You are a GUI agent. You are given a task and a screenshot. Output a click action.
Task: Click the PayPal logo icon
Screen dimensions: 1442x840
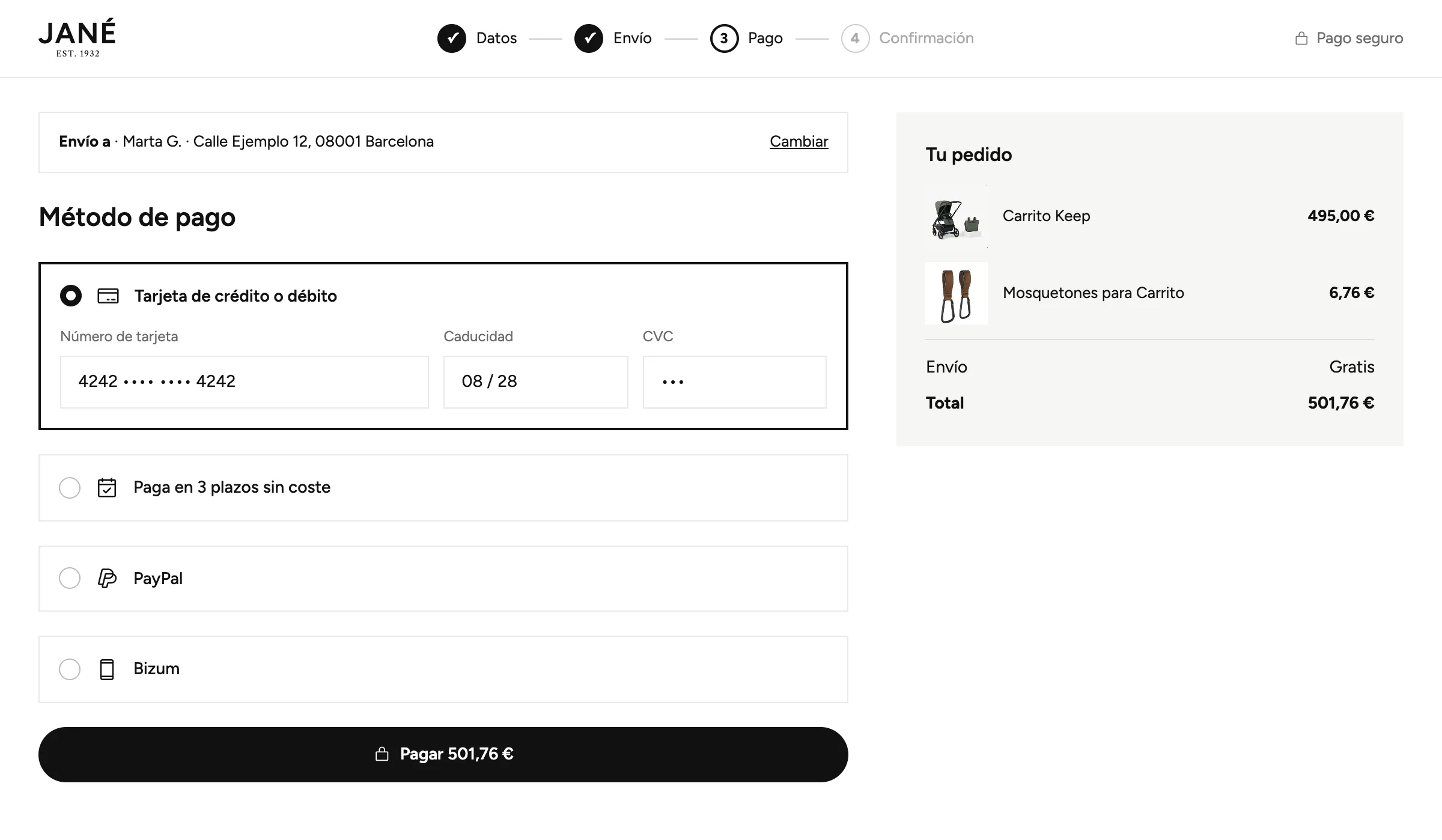(x=107, y=579)
